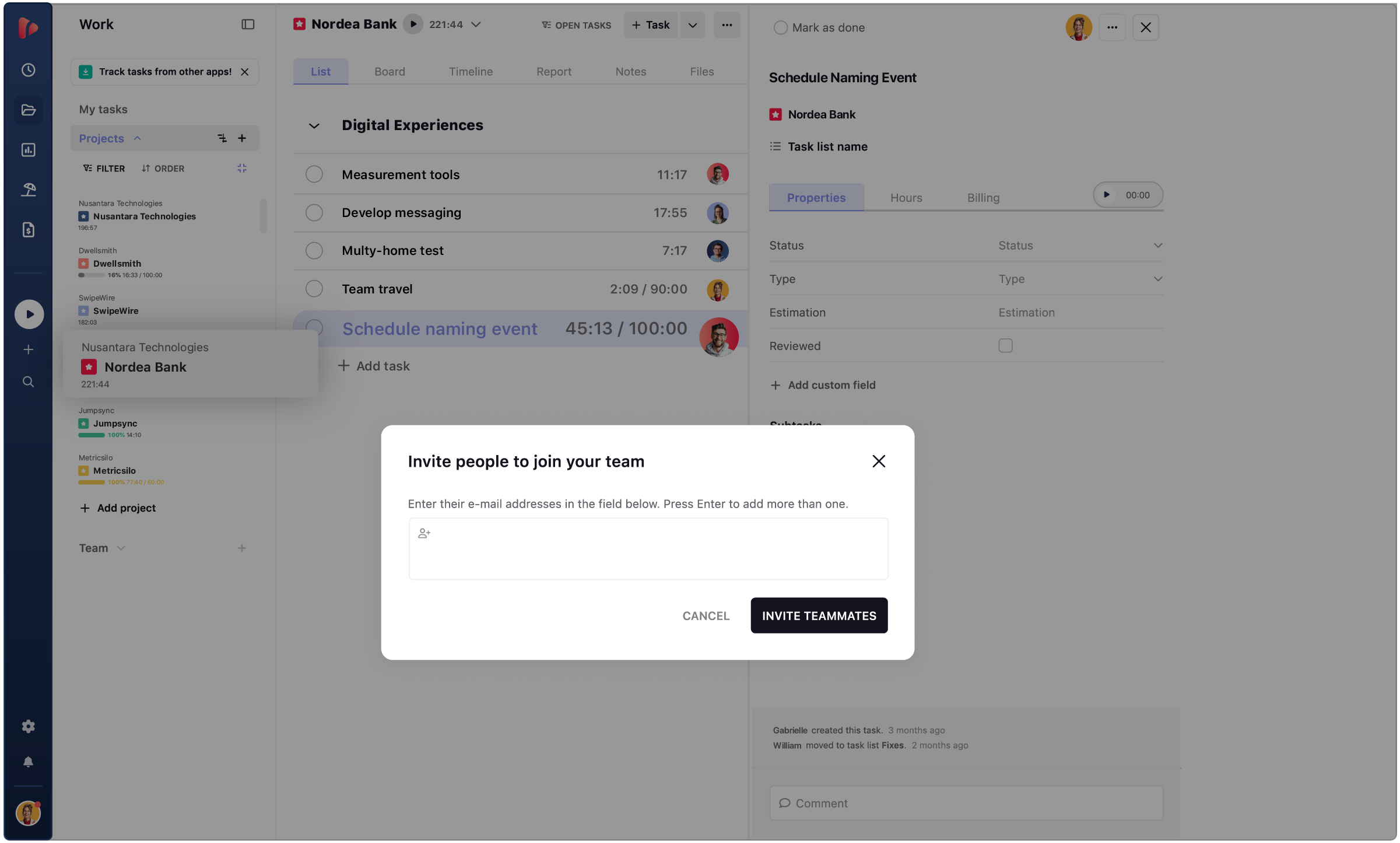
Task: Collapse the Digital Experiences task list
Action: pyautogui.click(x=314, y=125)
